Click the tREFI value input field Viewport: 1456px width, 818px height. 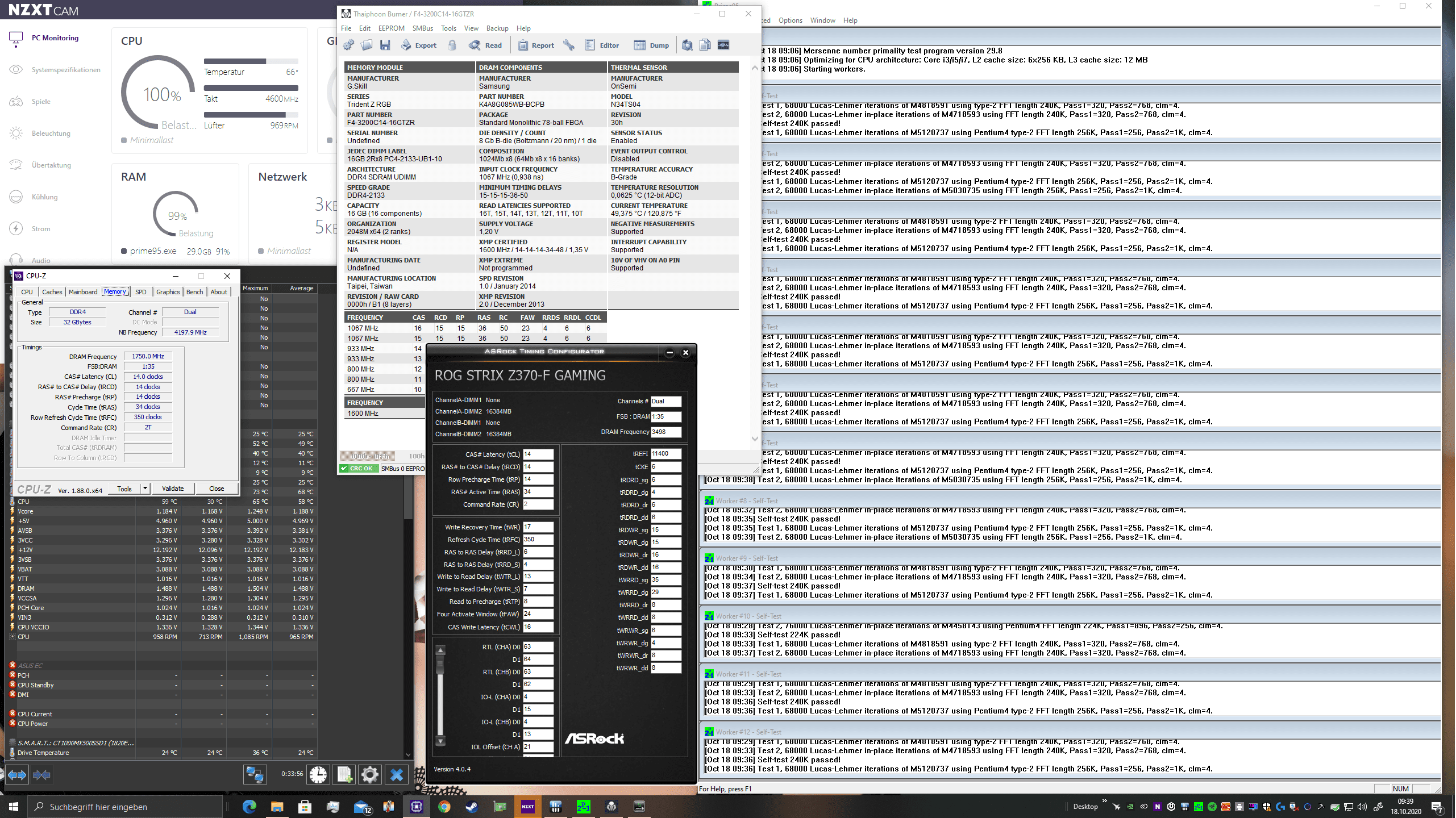pyautogui.click(x=665, y=453)
